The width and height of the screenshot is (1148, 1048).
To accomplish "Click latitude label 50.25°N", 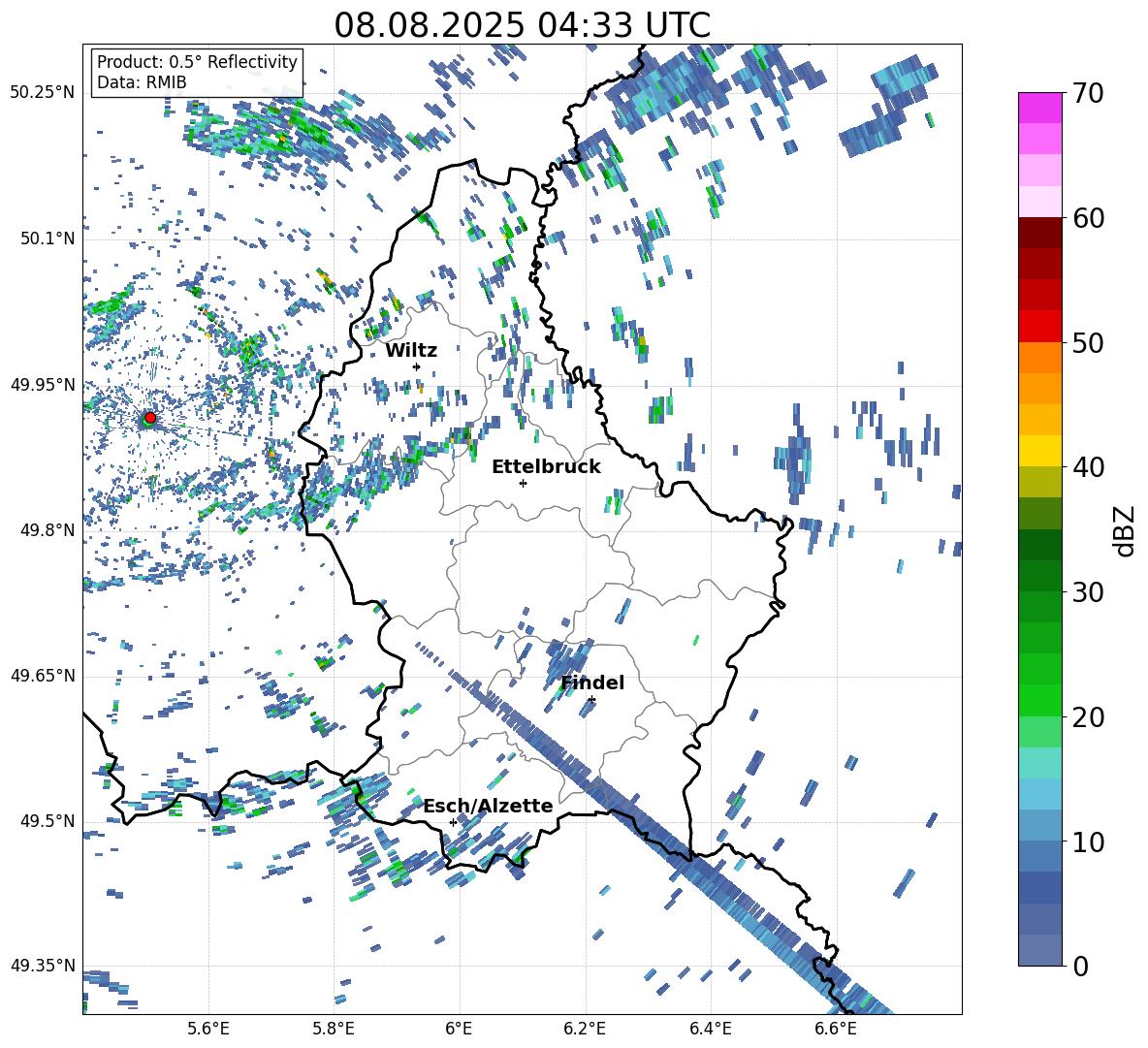I will pos(43,93).
